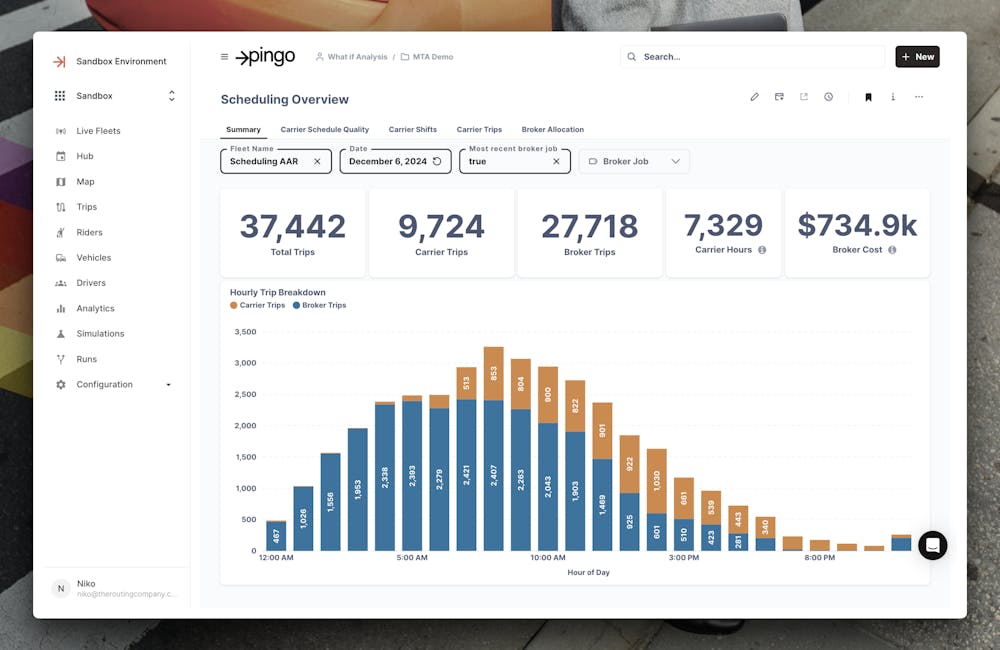Click the 9,724 Carrier Trips card
1000x650 pixels.
coord(441,233)
